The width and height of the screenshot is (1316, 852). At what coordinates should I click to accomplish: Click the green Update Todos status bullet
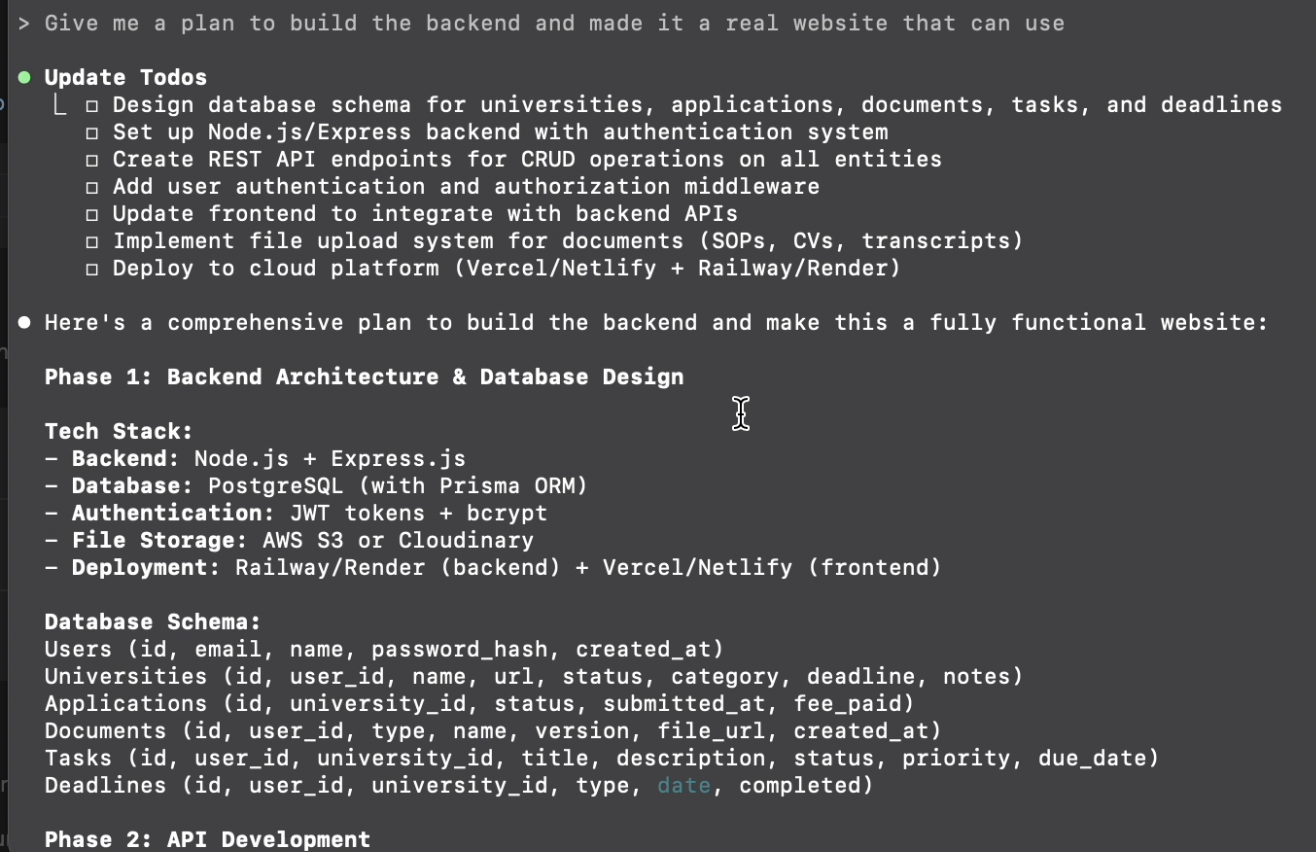coord(24,77)
